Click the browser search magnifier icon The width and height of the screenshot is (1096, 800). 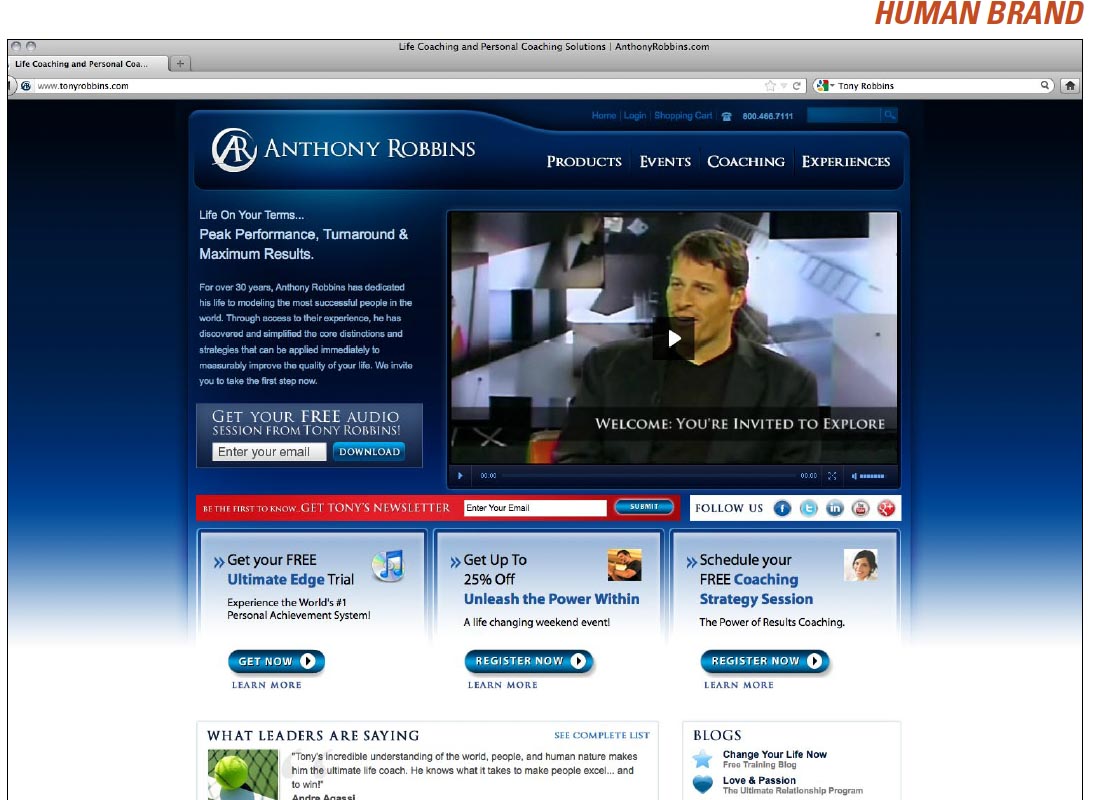pyautogui.click(x=1045, y=85)
